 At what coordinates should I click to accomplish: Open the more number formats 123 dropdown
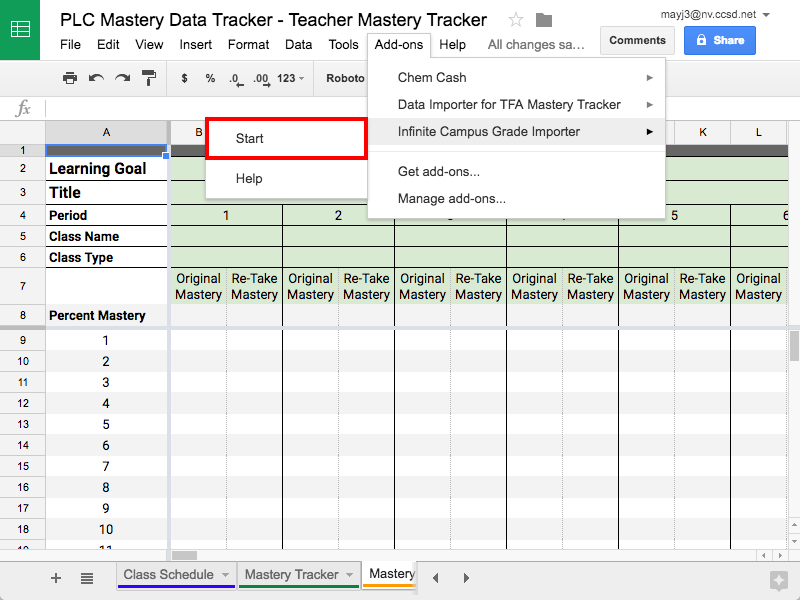coord(289,78)
